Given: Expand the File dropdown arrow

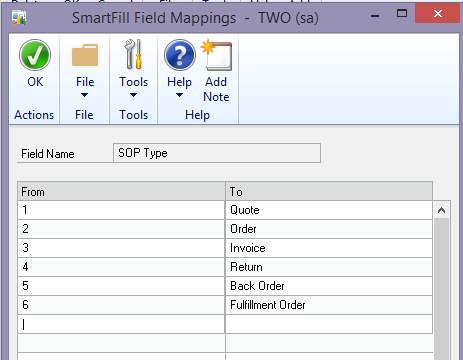Looking at the screenshot, I should 85,95.
